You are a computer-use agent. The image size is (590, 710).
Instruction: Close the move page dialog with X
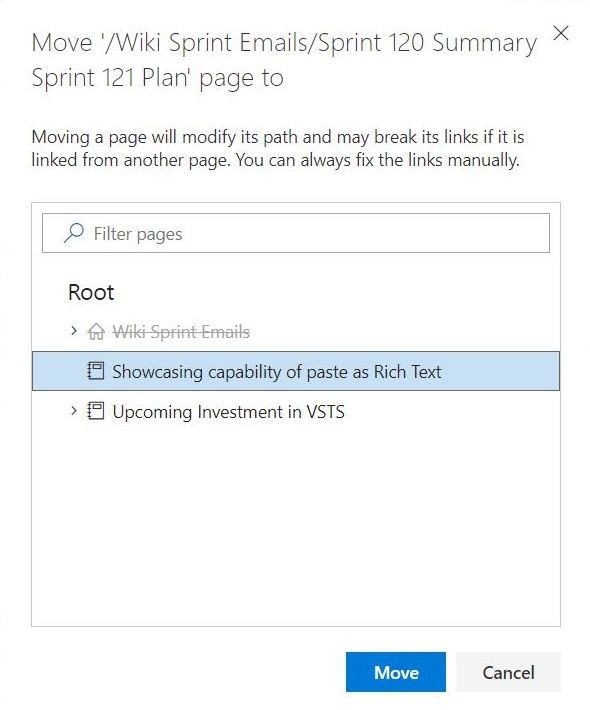pos(561,33)
